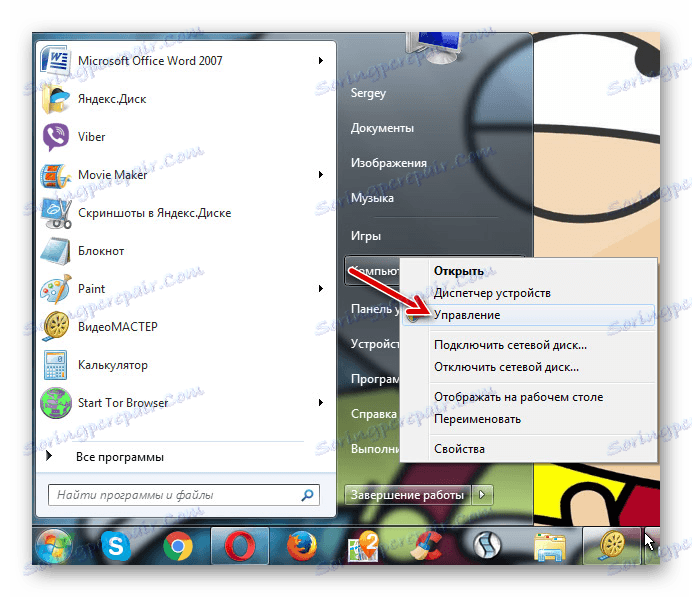Open the shutdown options arrow
Viewport: 692px width, 597px height.
point(482,495)
